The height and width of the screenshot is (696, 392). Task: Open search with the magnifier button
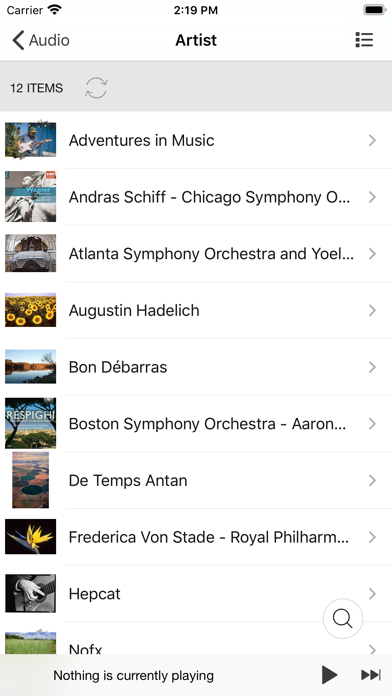pyautogui.click(x=343, y=618)
